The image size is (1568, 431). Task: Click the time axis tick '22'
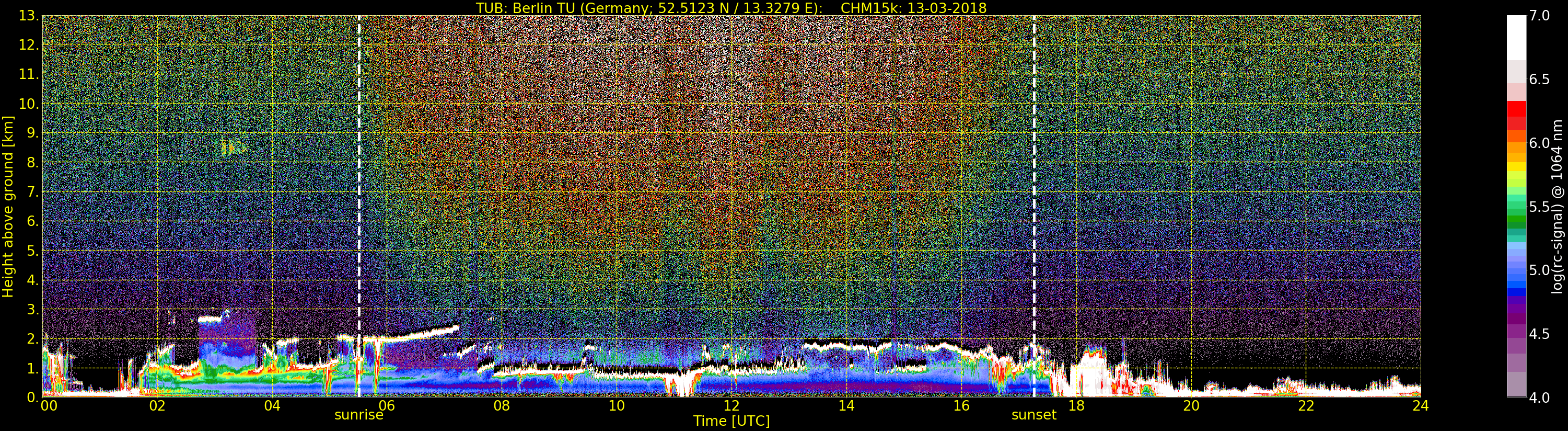[1306, 406]
